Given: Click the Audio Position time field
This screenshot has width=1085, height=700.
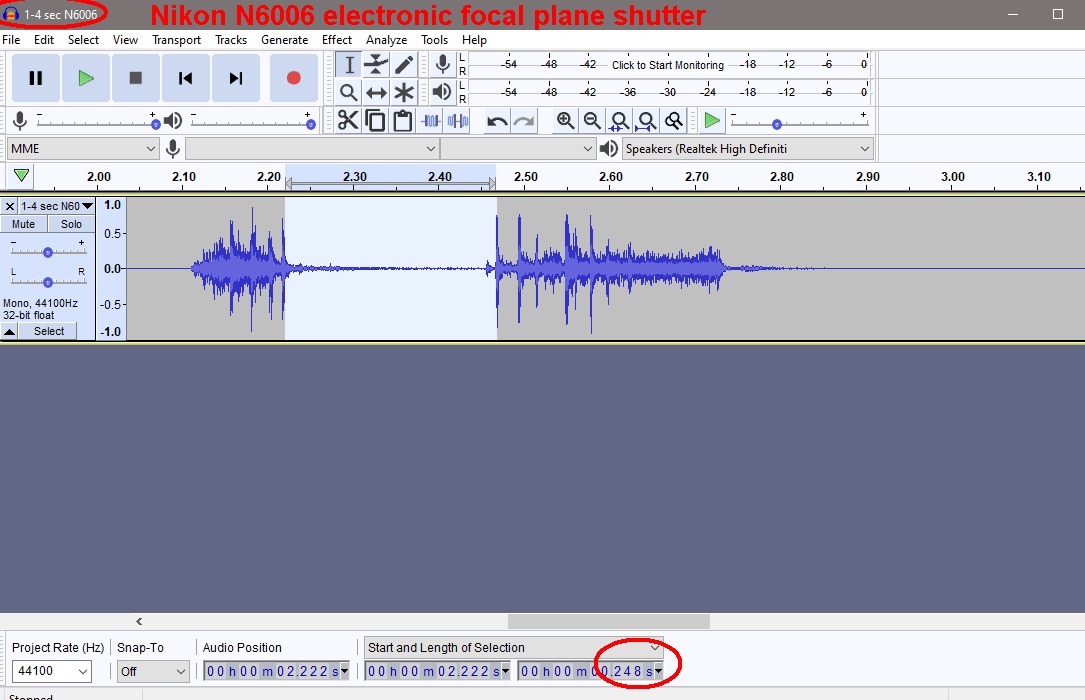Looking at the screenshot, I should coord(276,671).
